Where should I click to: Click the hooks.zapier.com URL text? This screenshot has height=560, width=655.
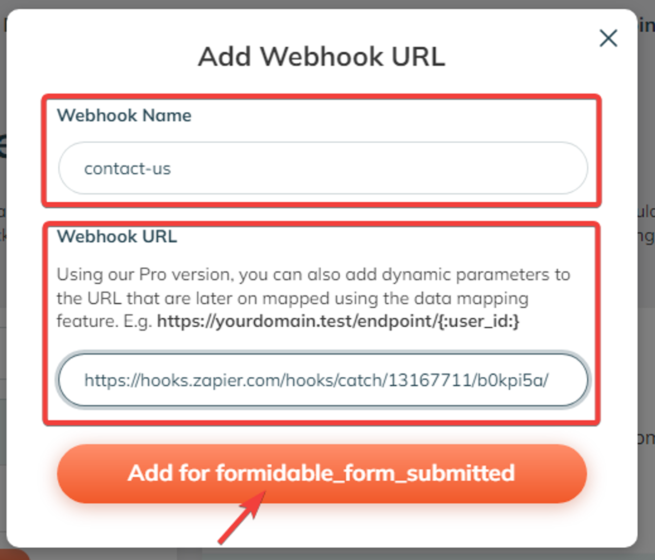coord(317,380)
